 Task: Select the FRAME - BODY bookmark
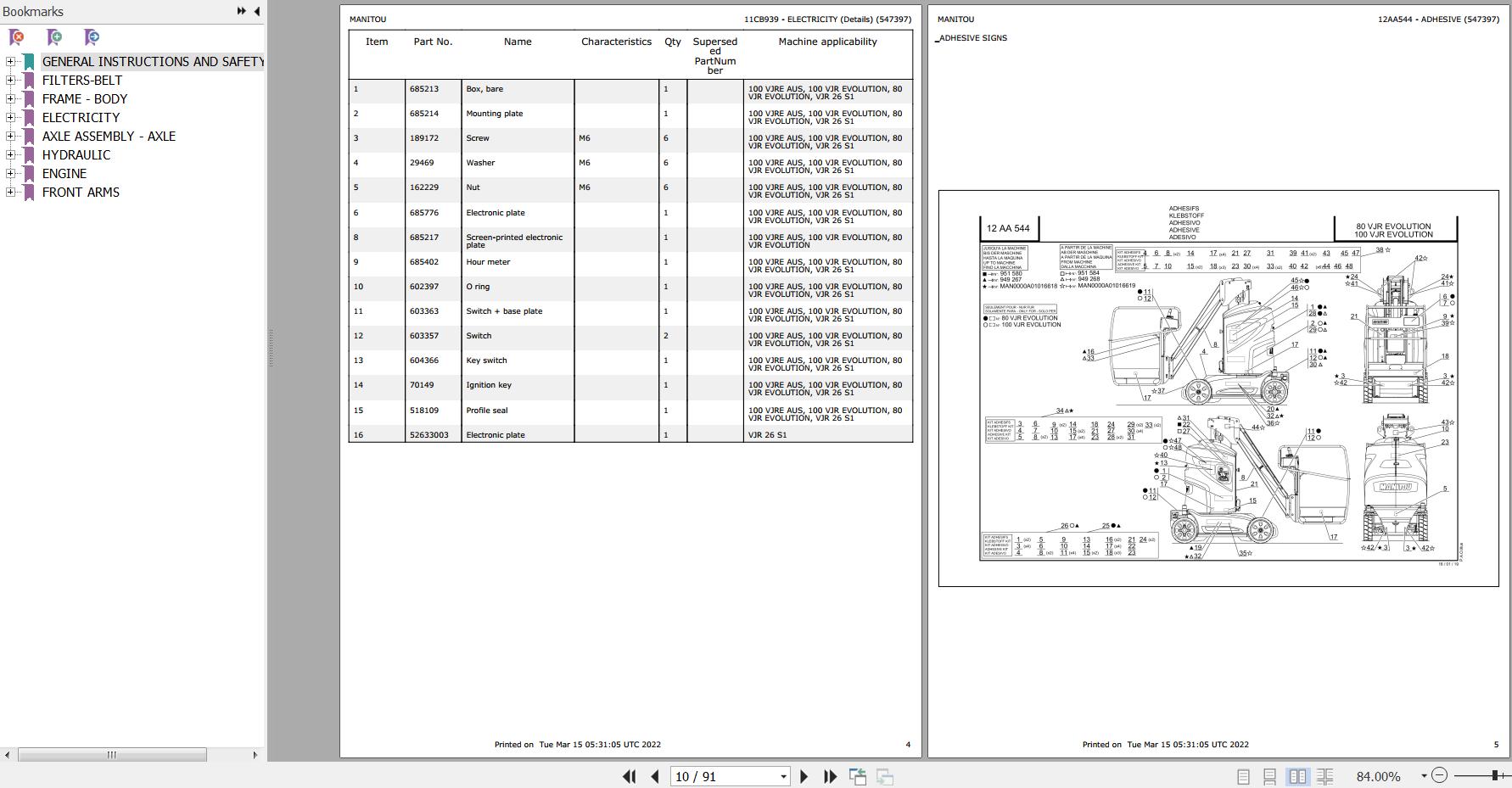85,98
